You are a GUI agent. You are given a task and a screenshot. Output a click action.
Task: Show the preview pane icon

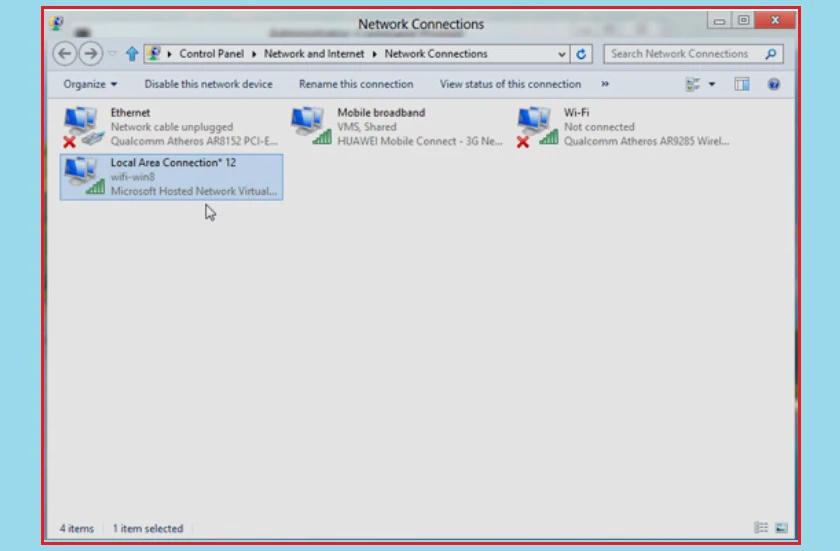click(x=742, y=84)
